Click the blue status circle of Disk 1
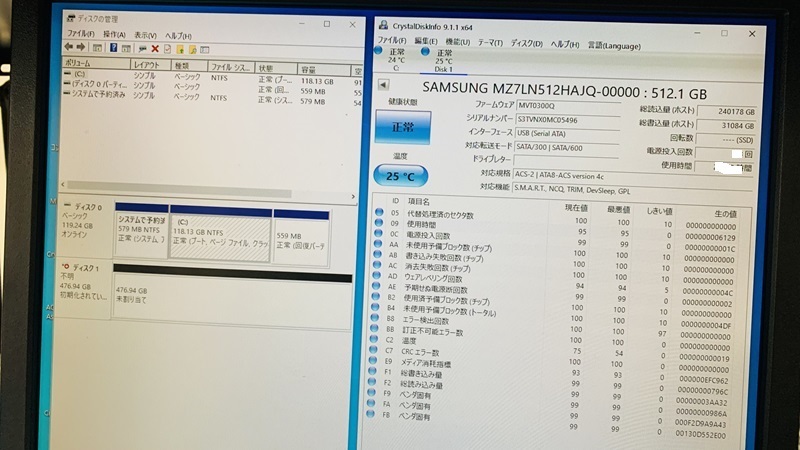The height and width of the screenshot is (450, 800). click(425, 52)
